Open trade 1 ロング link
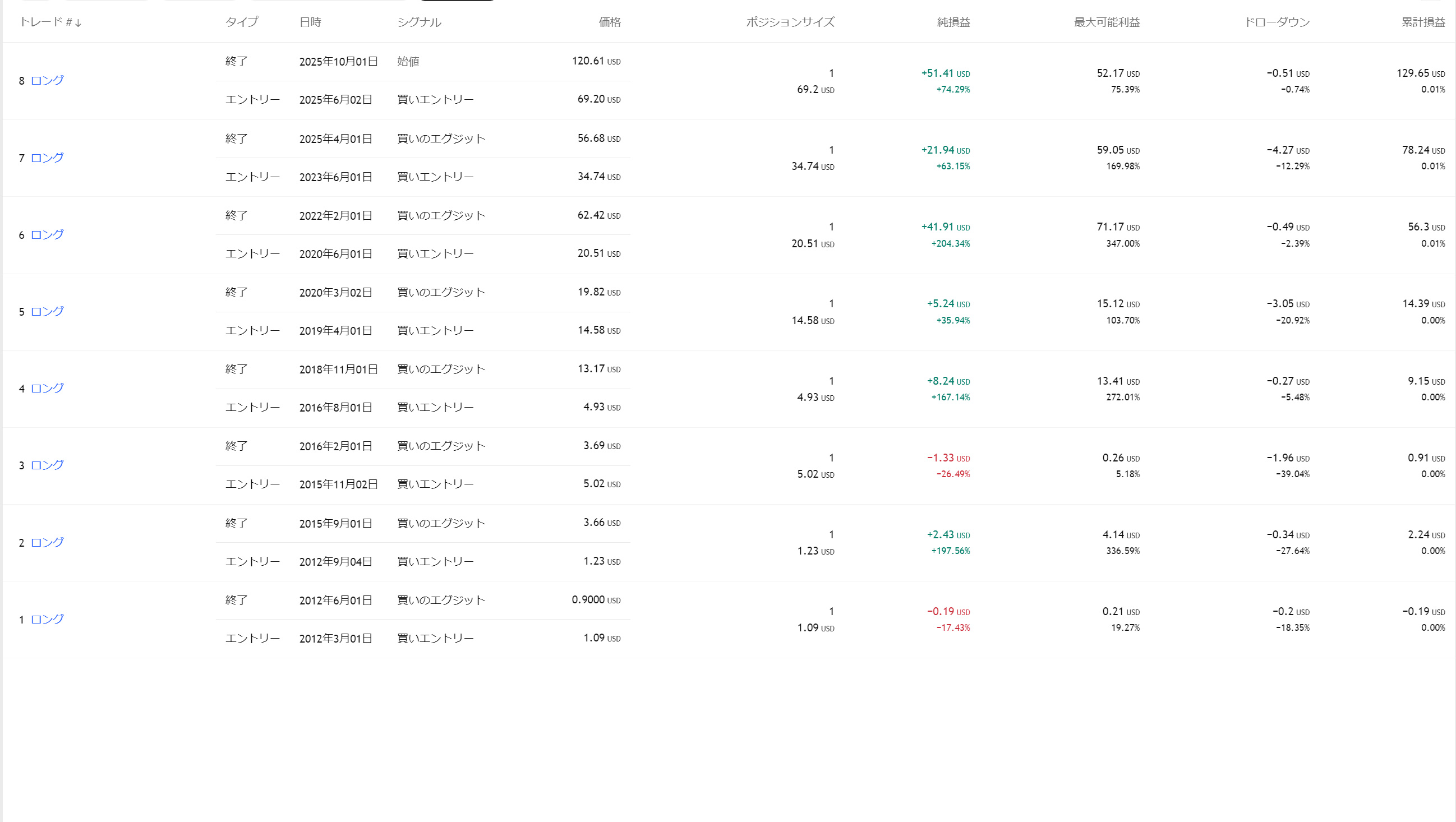 (x=47, y=619)
